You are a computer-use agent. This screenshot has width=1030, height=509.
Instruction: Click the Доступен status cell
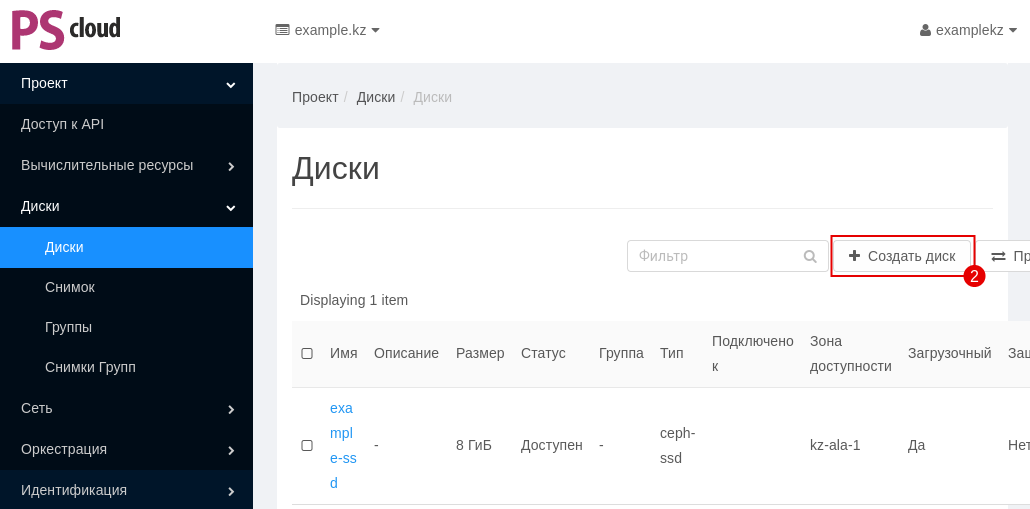pos(552,445)
